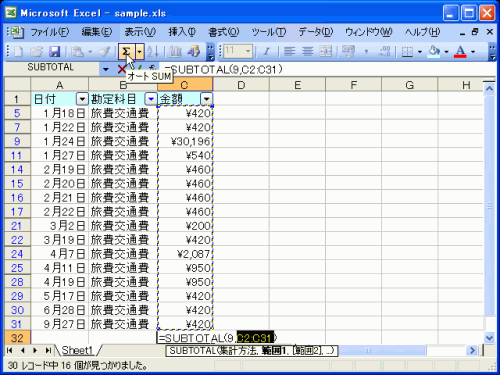The width and height of the screenshot is (500, 375).
Task: Expand the AutoSum function dropdown arrow
Action: pos(140,52)
